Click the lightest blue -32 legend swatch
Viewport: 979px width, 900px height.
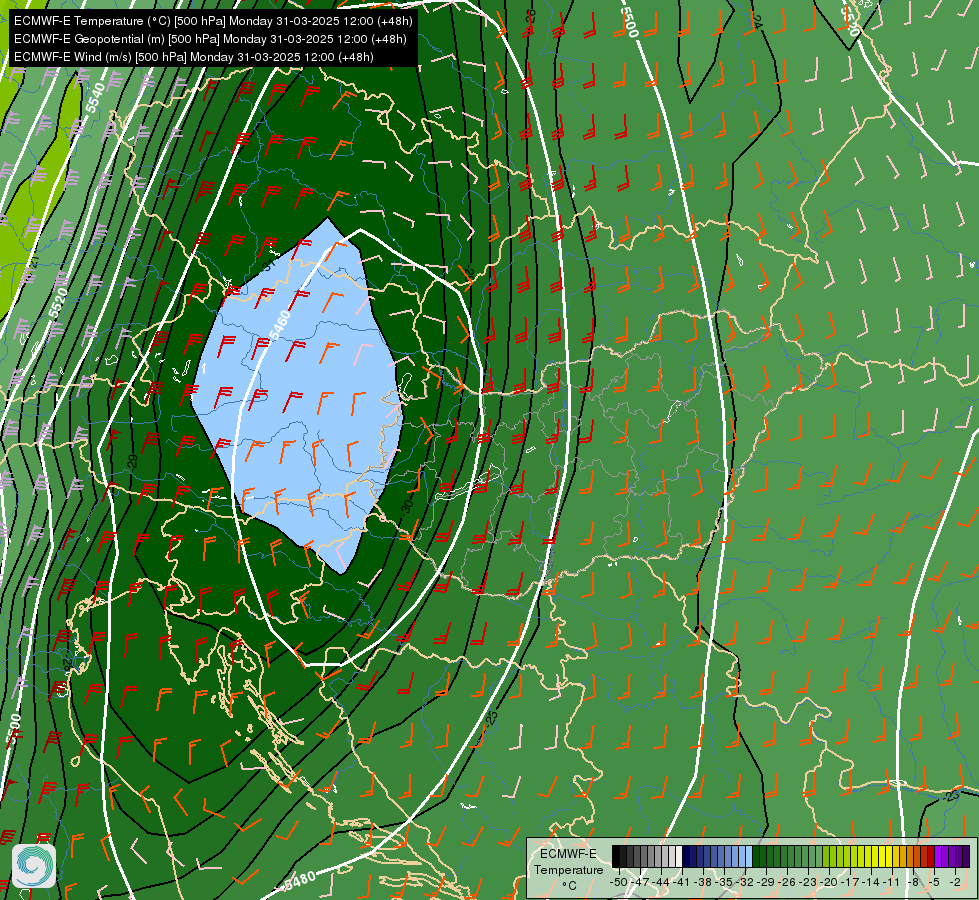pyautogui.click(x=749, y=856)
